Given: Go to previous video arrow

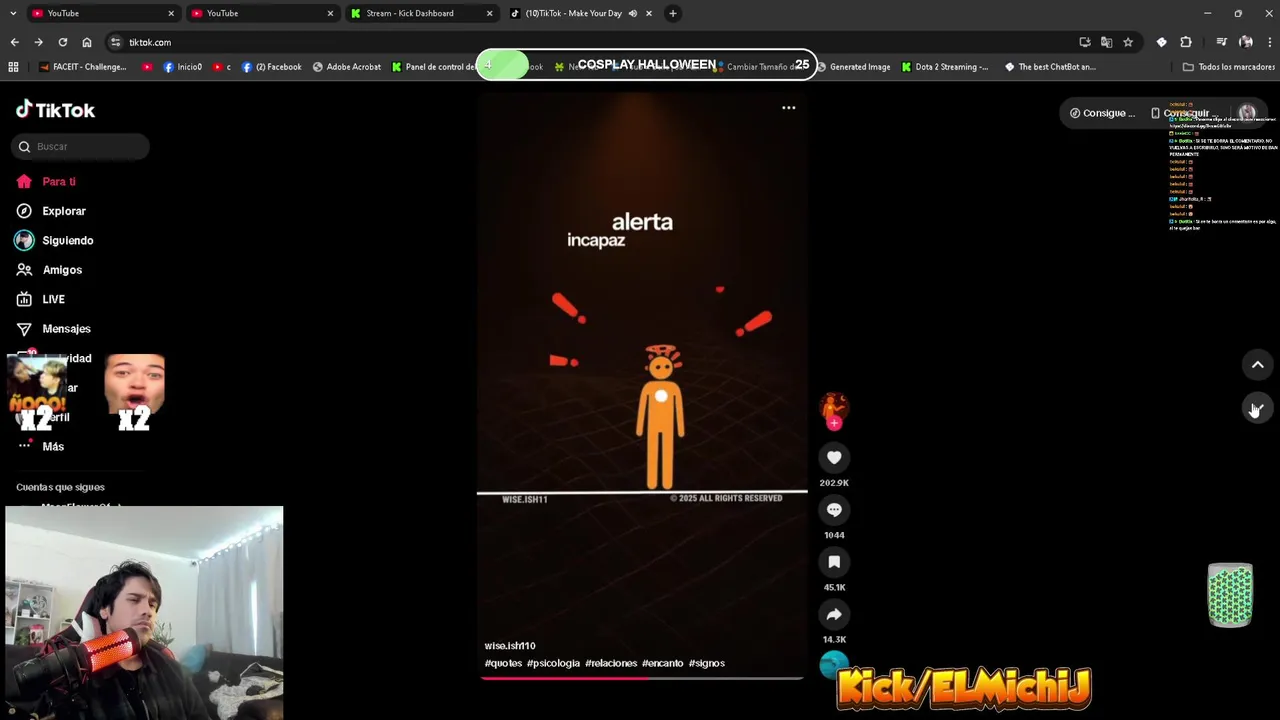Looking at the screenshot, I should [x=1257, y=365].
